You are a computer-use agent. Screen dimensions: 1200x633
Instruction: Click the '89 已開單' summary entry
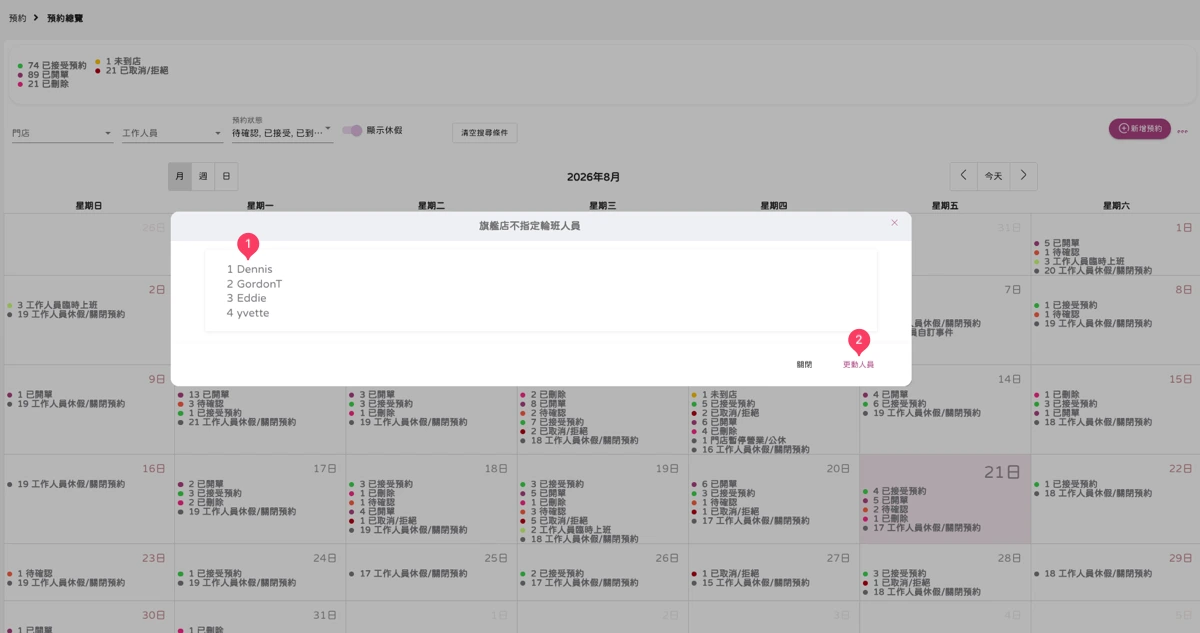click(48, 75)
